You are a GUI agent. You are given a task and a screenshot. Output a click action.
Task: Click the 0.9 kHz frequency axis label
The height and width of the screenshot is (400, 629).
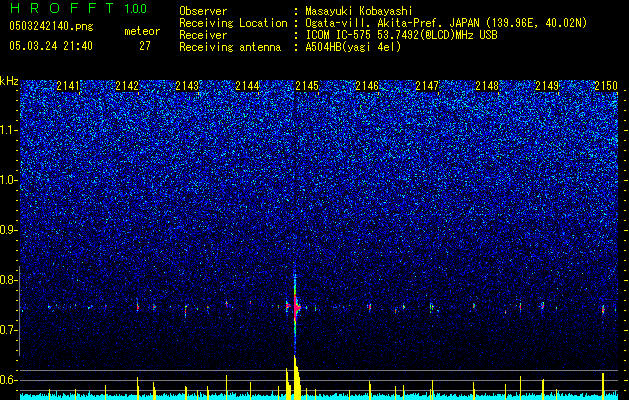click(8, 230)
